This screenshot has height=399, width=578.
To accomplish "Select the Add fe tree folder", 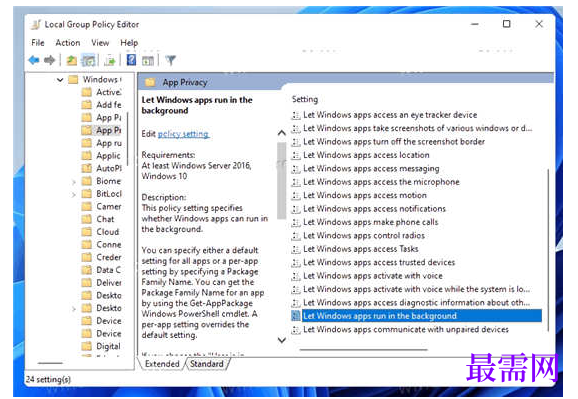I will 102,105.
